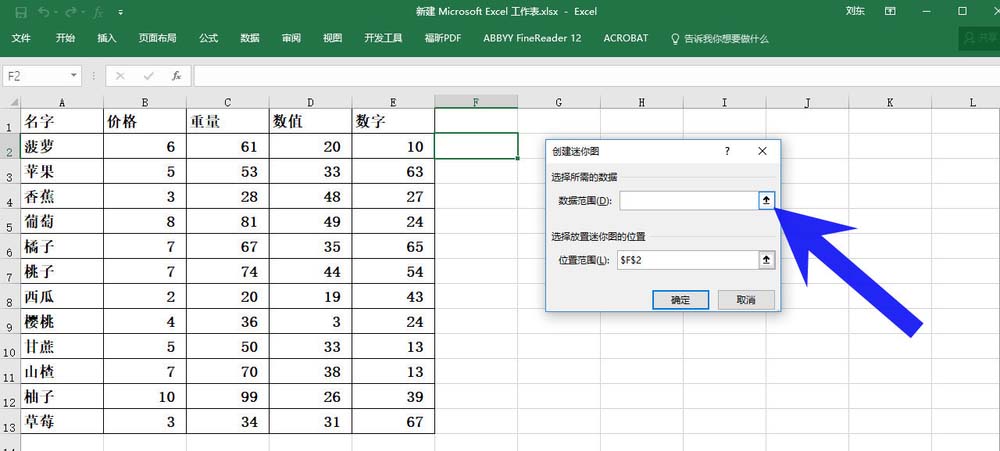1000x451 pixels.
Task: Click the ribbon display options icon
Action: pos(890,11)
